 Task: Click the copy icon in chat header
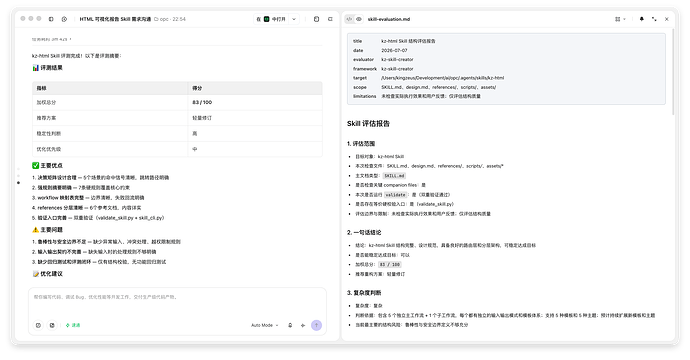pos(316,19)
